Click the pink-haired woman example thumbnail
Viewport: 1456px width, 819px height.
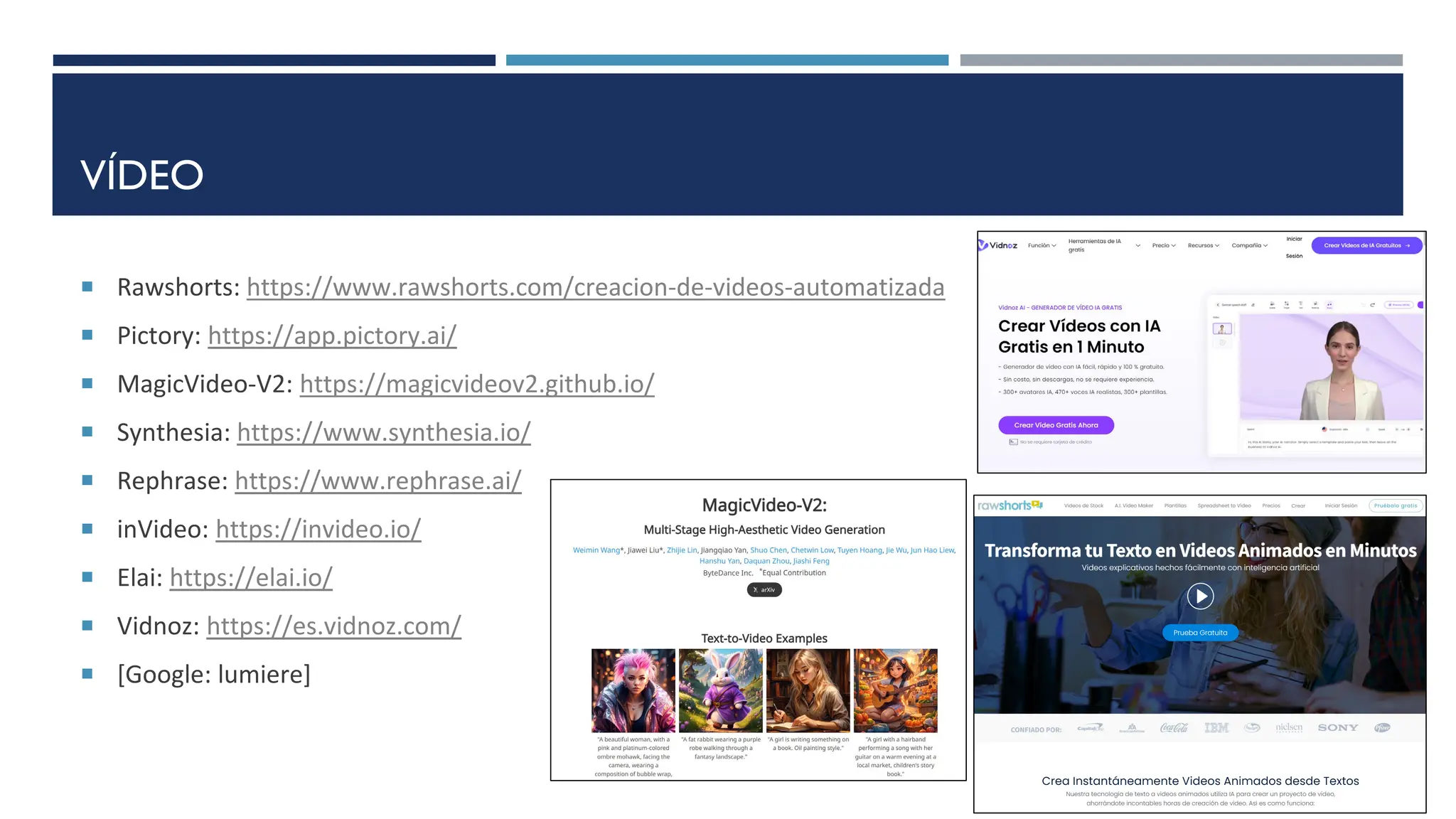[x=633, y=690]
